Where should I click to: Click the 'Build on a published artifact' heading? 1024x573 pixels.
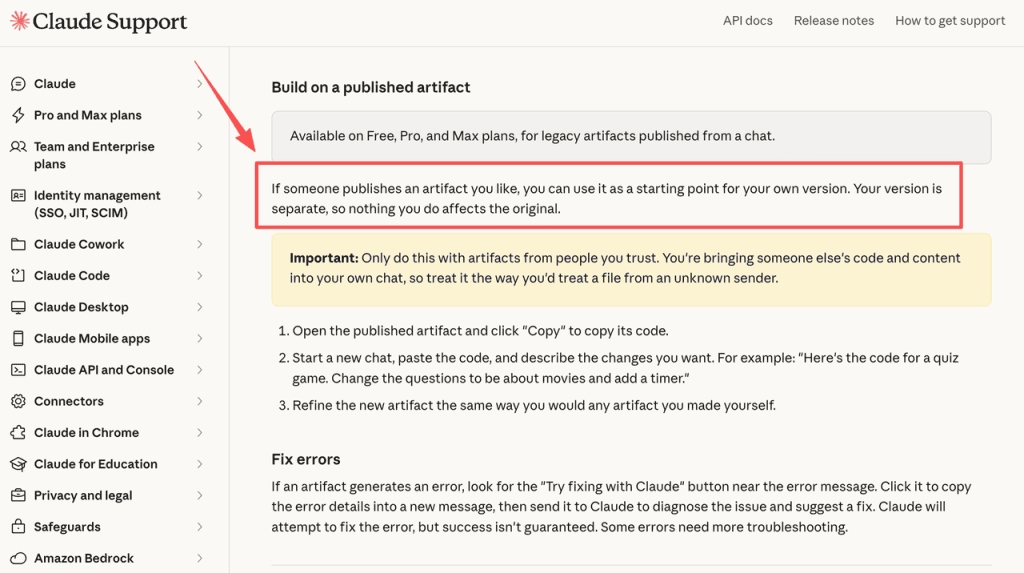371,88
